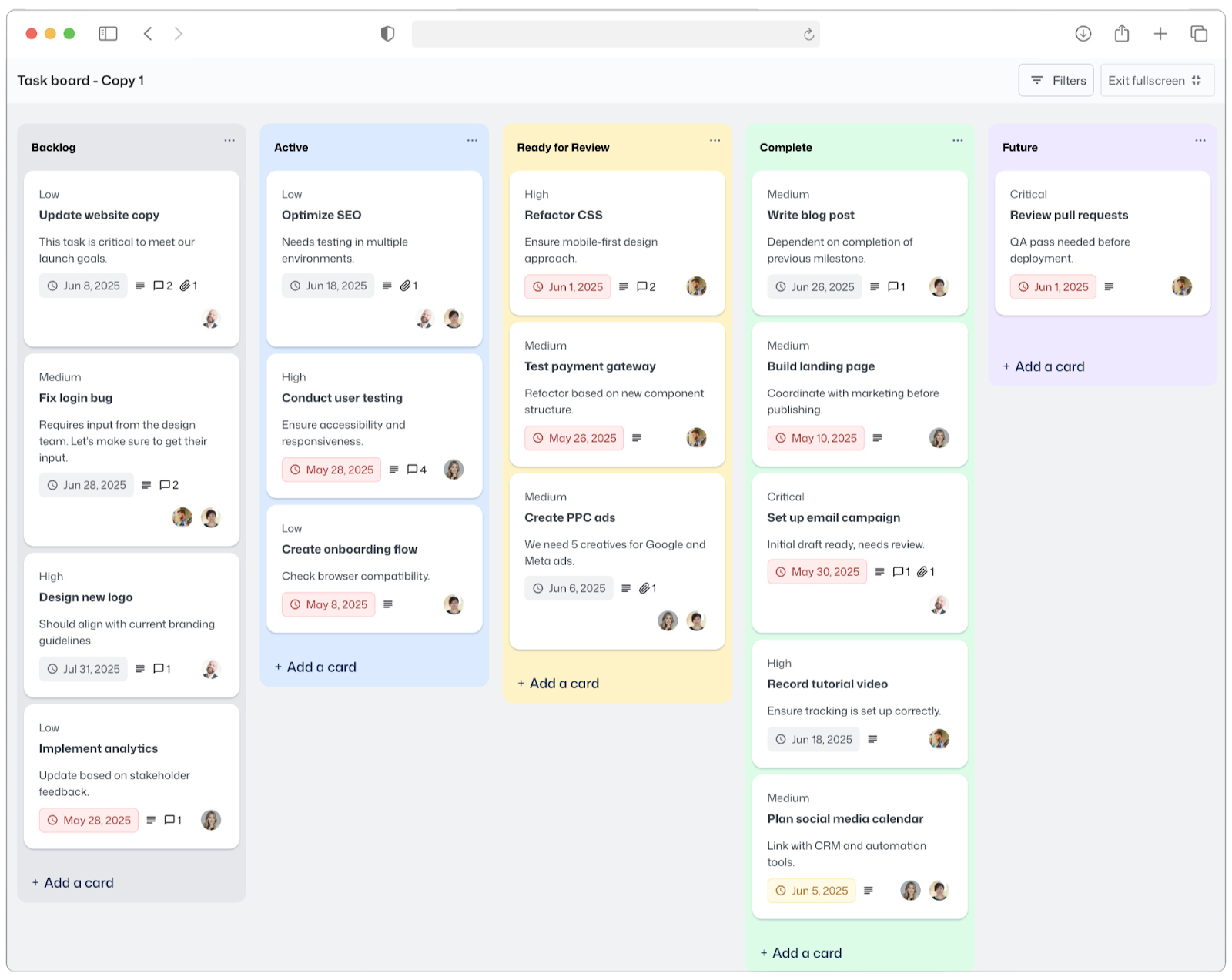Open the Review pull requests card title
Image resolution: width=1232 pixels, height=980 pixels.
[1069, 216]
